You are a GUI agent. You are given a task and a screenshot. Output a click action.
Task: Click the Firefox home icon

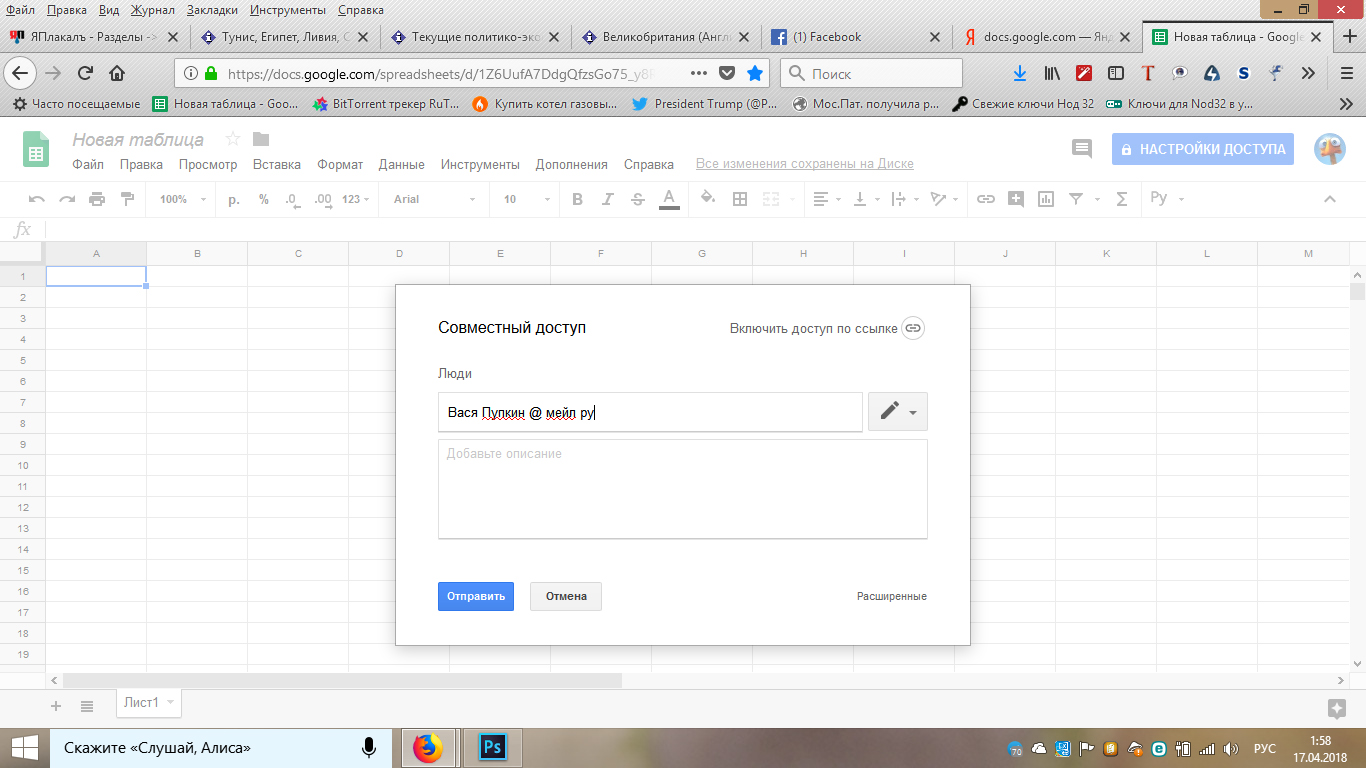pyautogui.click(x=117, y=73)
